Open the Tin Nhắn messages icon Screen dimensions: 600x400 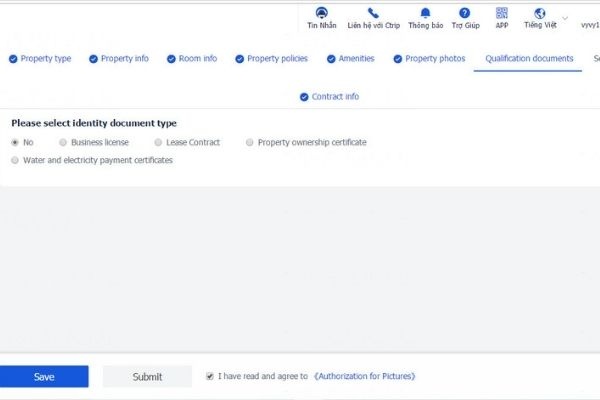coord(321,13)
